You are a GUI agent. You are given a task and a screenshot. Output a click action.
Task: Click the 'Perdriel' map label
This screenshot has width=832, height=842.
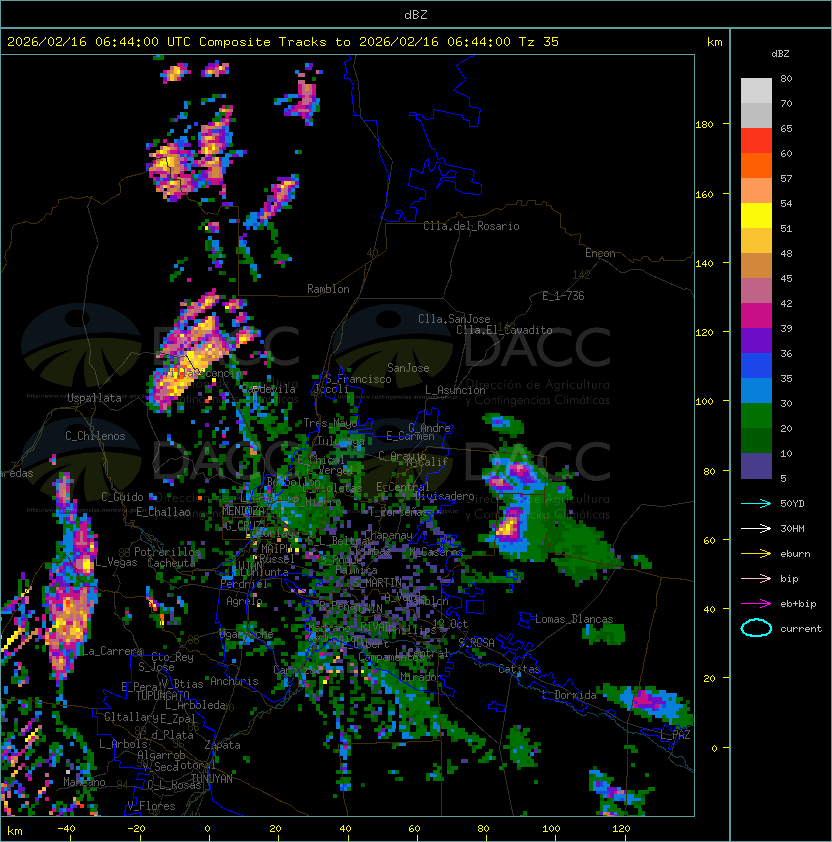(244, 584)
